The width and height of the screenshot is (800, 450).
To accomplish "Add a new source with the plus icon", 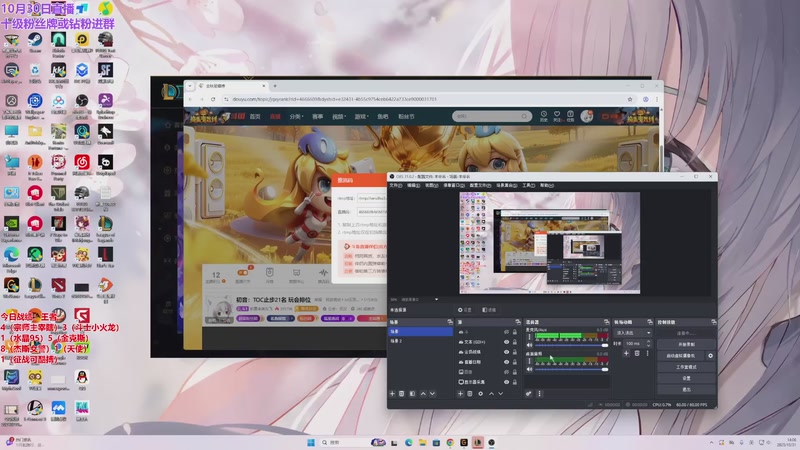I will [x=460, y=393].
